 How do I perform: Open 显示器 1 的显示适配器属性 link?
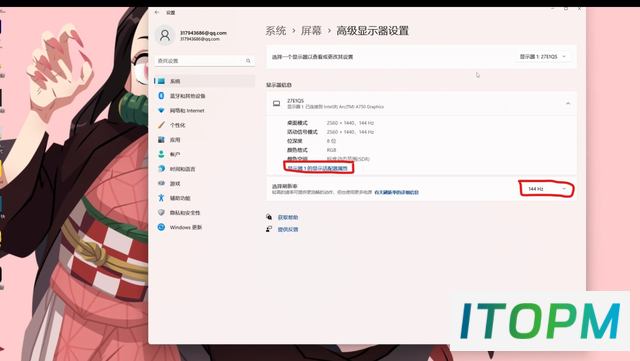(318, 168)
